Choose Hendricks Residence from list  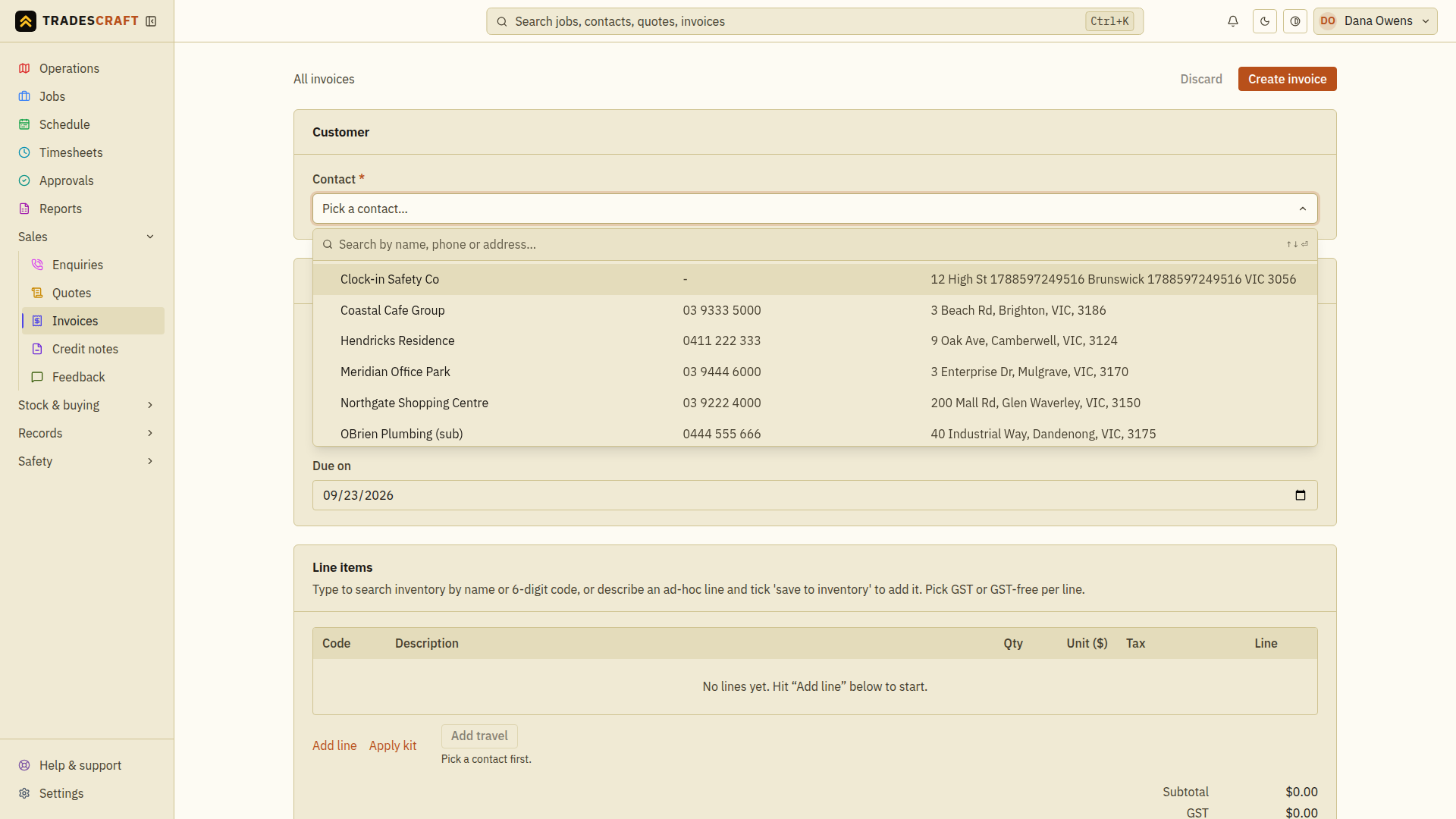[x=814, y=340]
